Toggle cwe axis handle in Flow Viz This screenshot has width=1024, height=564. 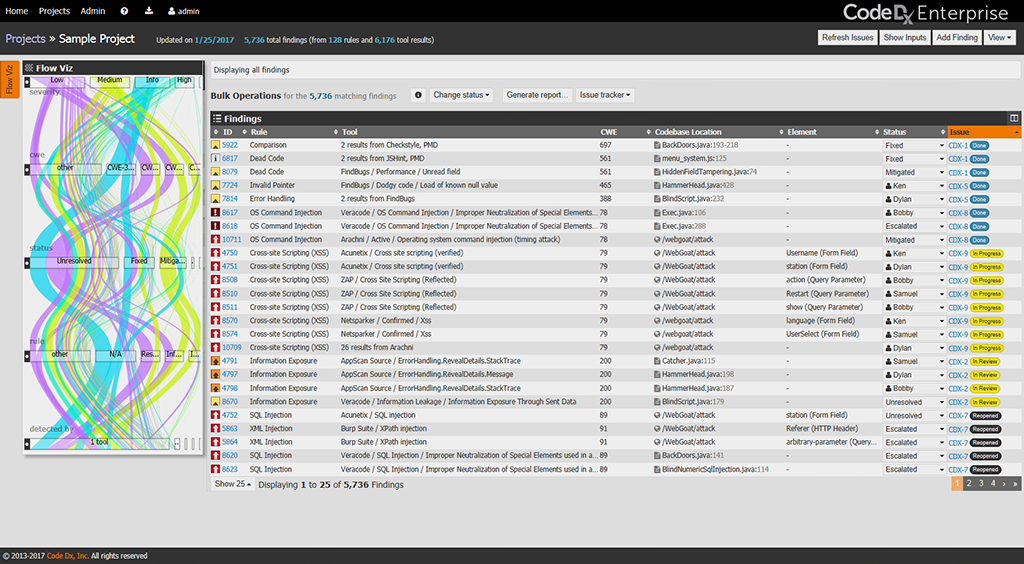(27, 170)
